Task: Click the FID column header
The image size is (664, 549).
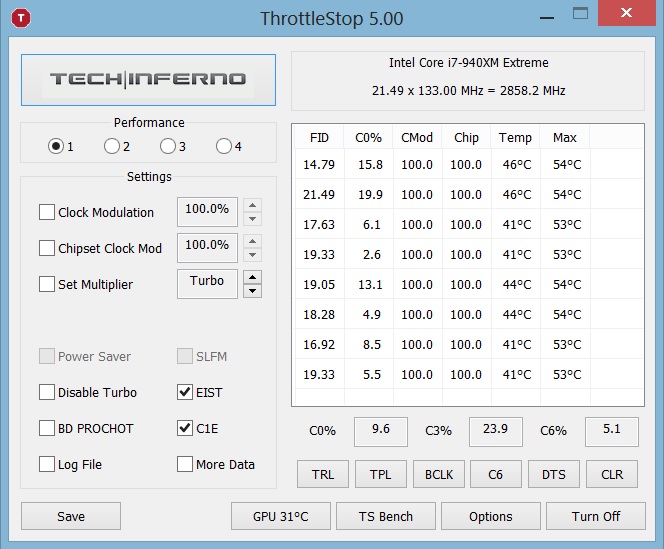Action: coord(319,138)
